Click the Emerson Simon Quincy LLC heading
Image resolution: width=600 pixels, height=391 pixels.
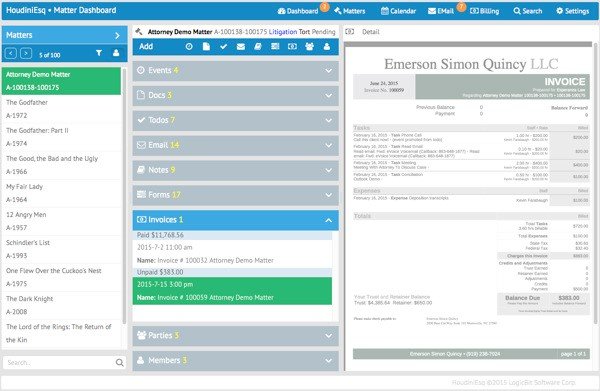click(x=471, y=64)
